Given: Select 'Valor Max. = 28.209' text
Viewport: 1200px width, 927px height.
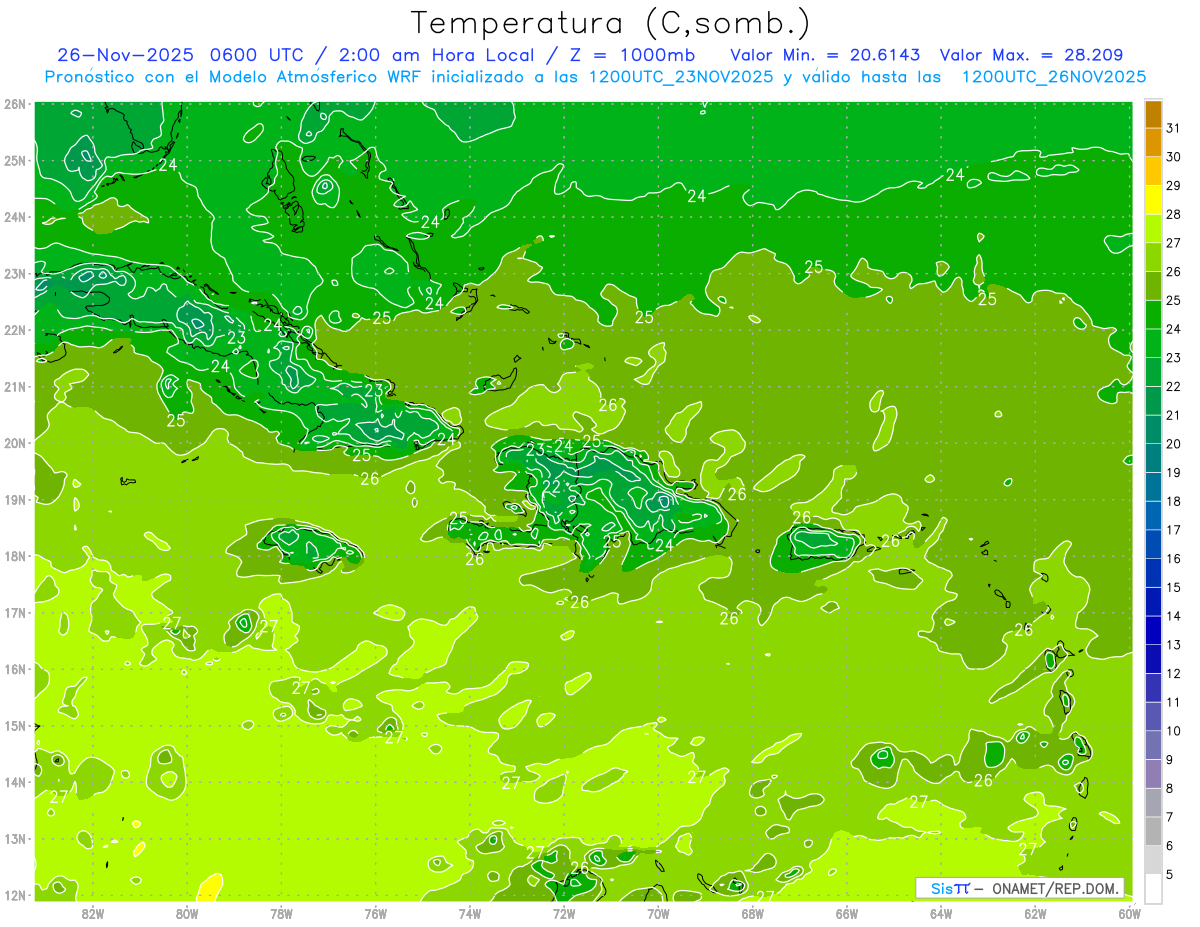Looking at the screenshot, I should pyautogui.click(x=1030, y=55).
